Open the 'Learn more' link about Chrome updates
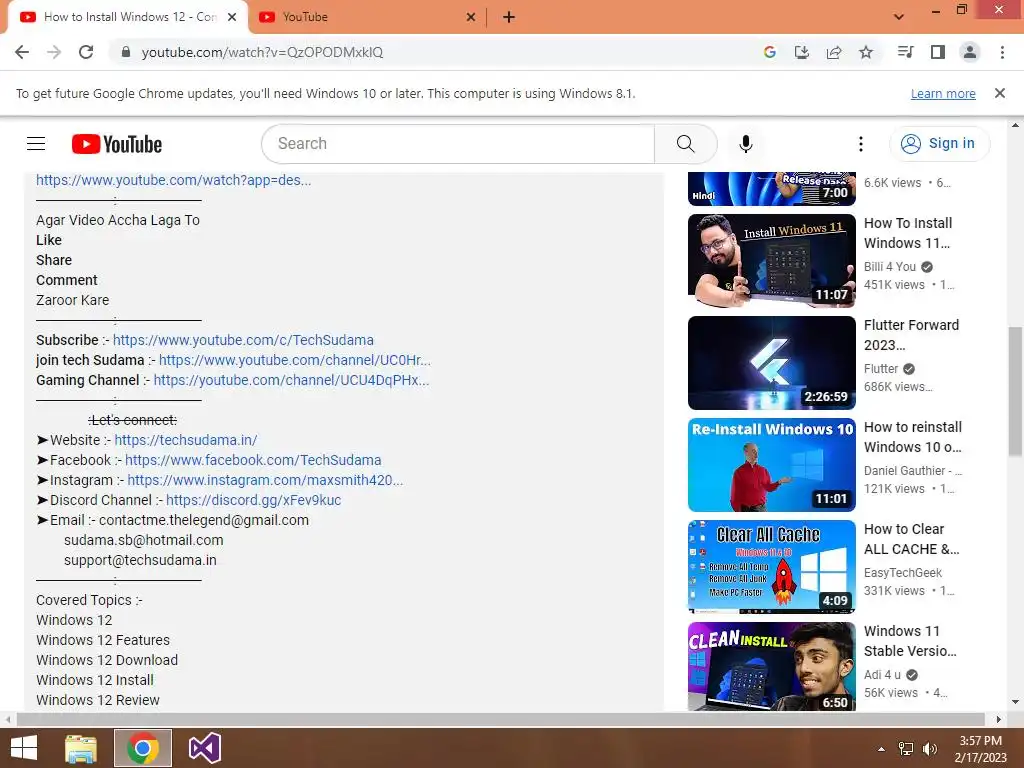 click(943, 93)
